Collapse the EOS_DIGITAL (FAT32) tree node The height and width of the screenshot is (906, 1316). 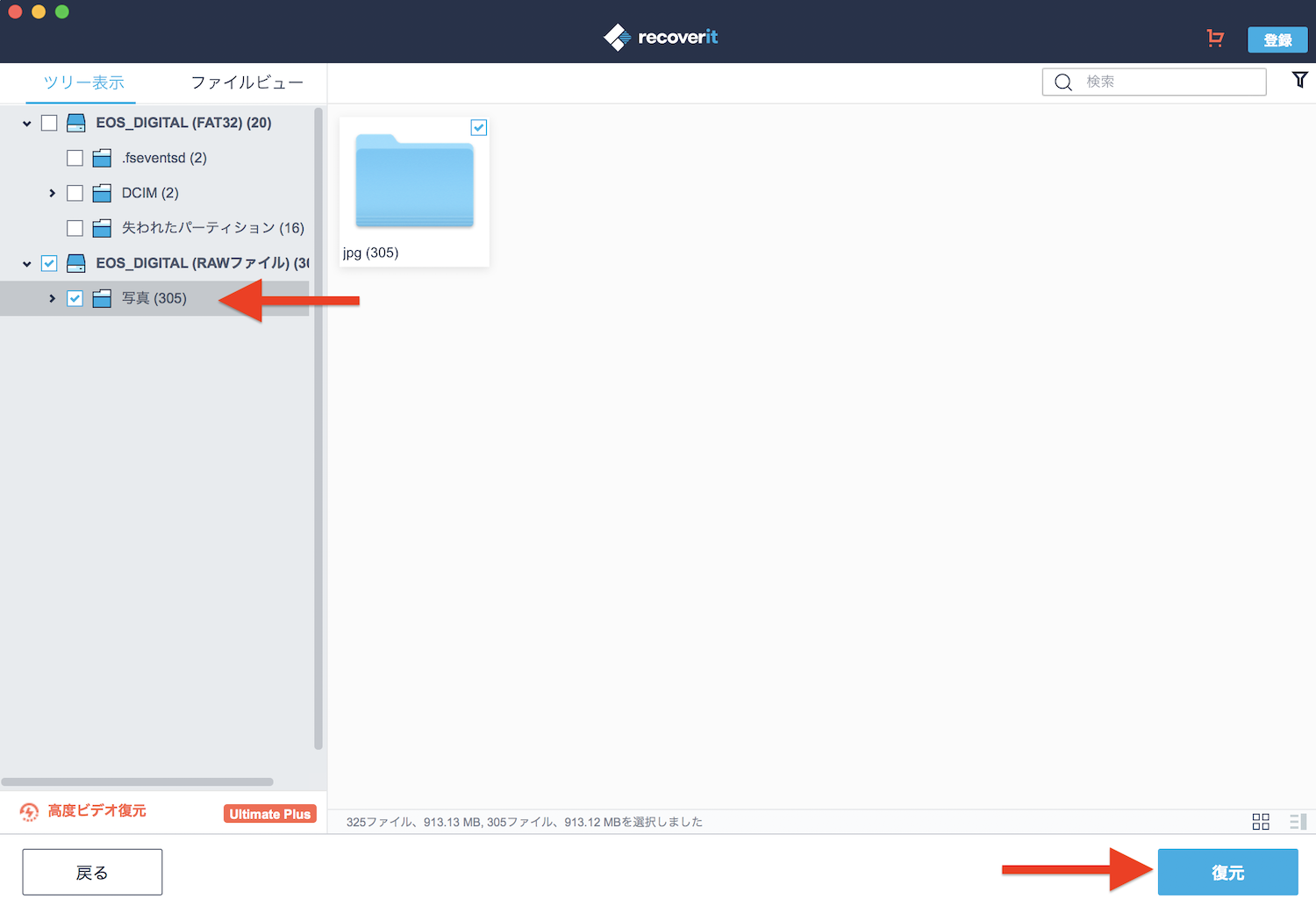tap(27, 124)
